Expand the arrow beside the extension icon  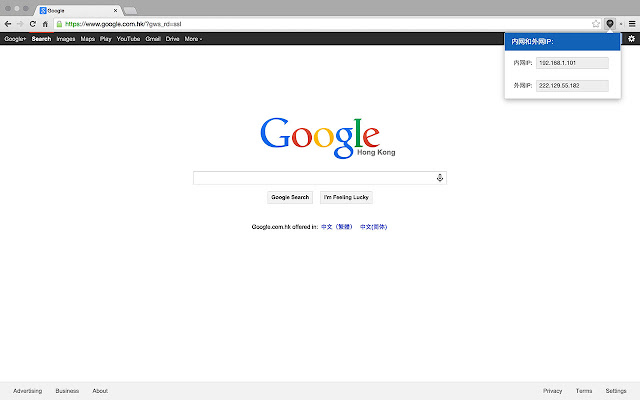tap(621, 24)
